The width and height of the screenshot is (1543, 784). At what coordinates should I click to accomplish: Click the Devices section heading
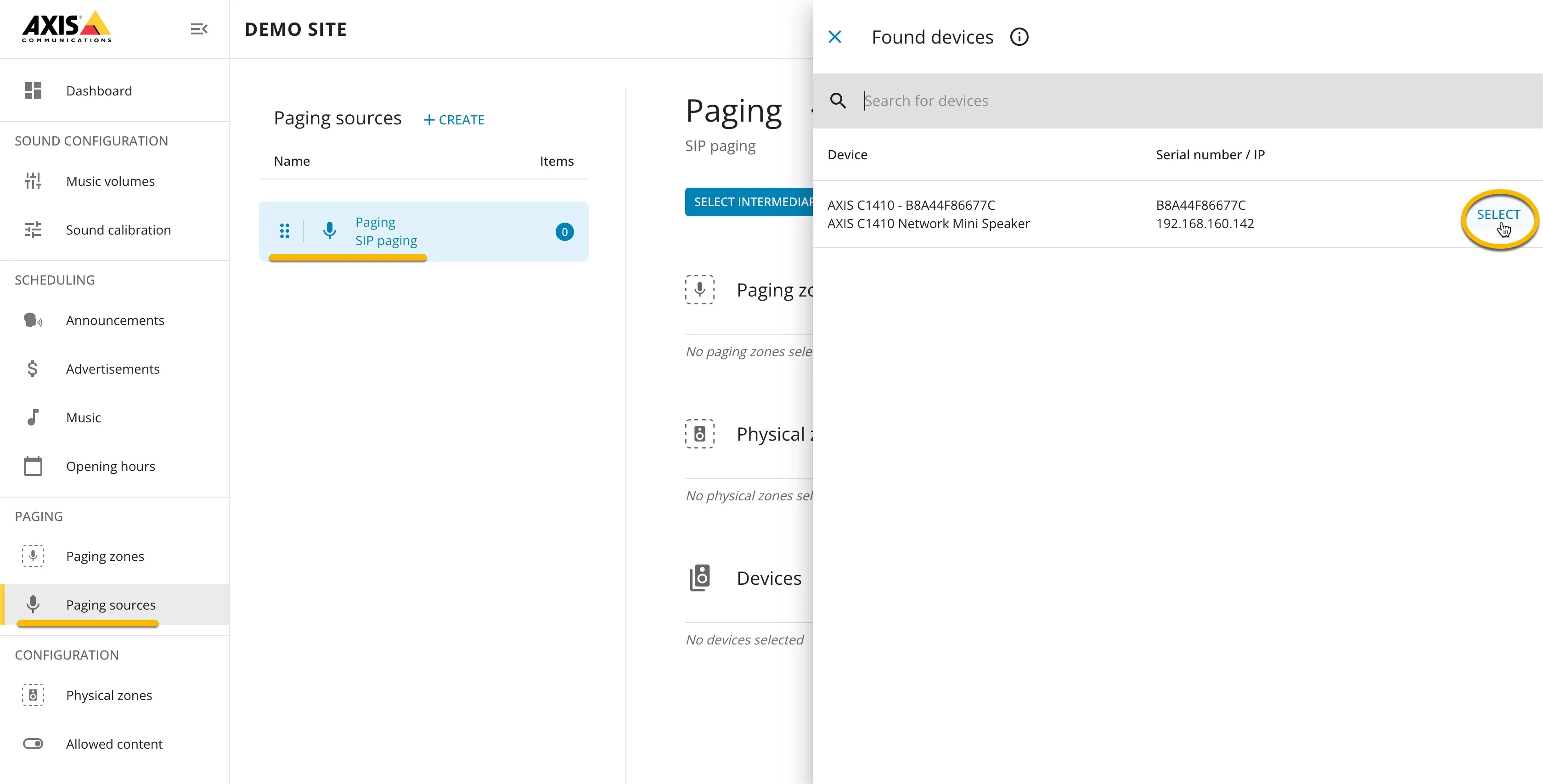769,578
